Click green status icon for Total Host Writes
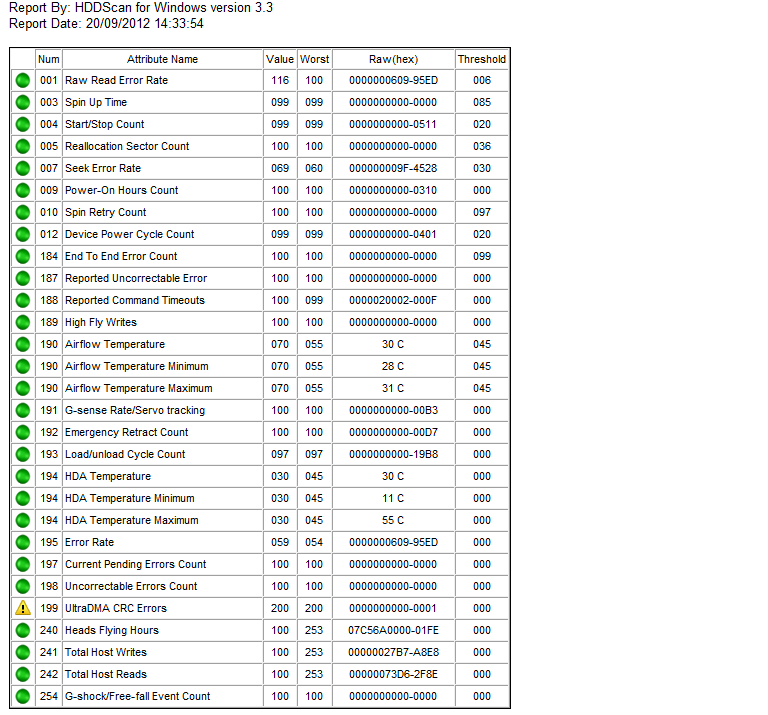The height and width of the screenshot is (715, 768). pos(23,652)
